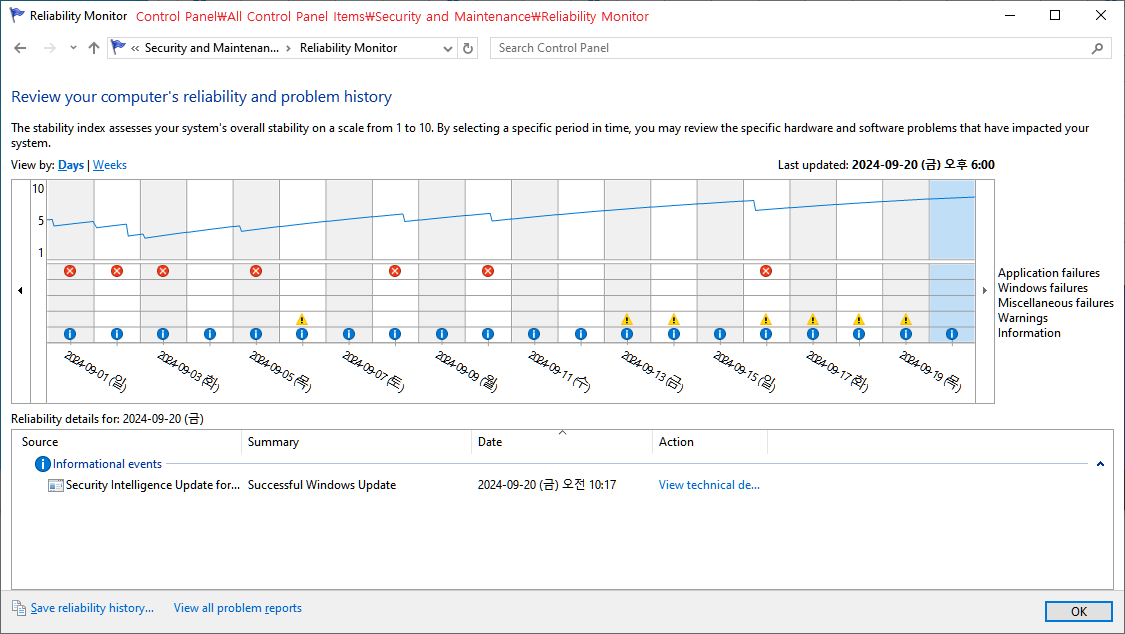Go up one level with the Up arrow
Viewport: 1125px width, 634px height.
point(94,48)
